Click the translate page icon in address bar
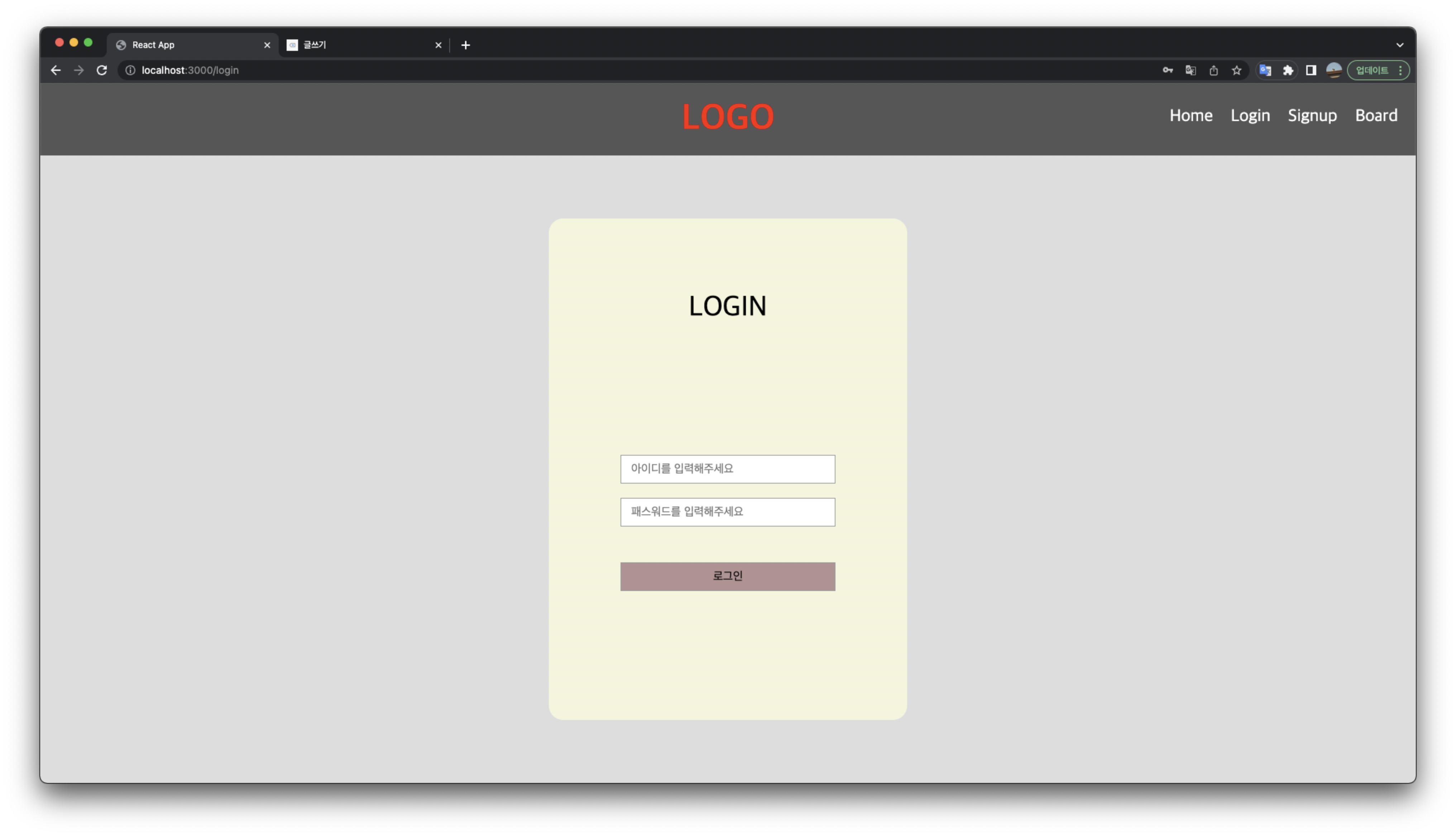This screenshot has height=836, width=1456. [1190, 70]
